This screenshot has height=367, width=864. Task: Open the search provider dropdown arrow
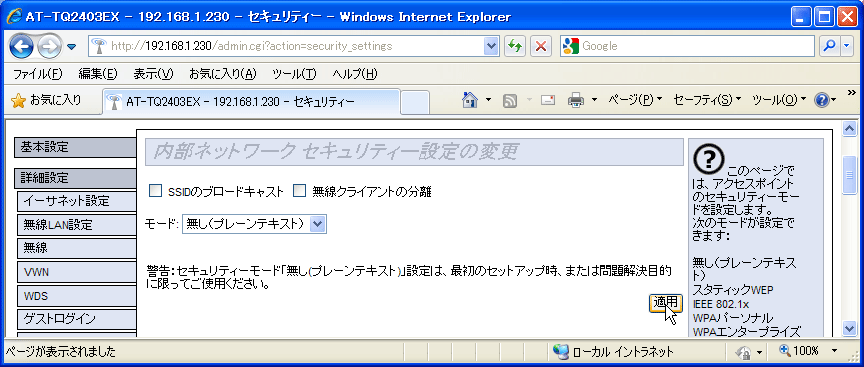click(x=847, y=46)
